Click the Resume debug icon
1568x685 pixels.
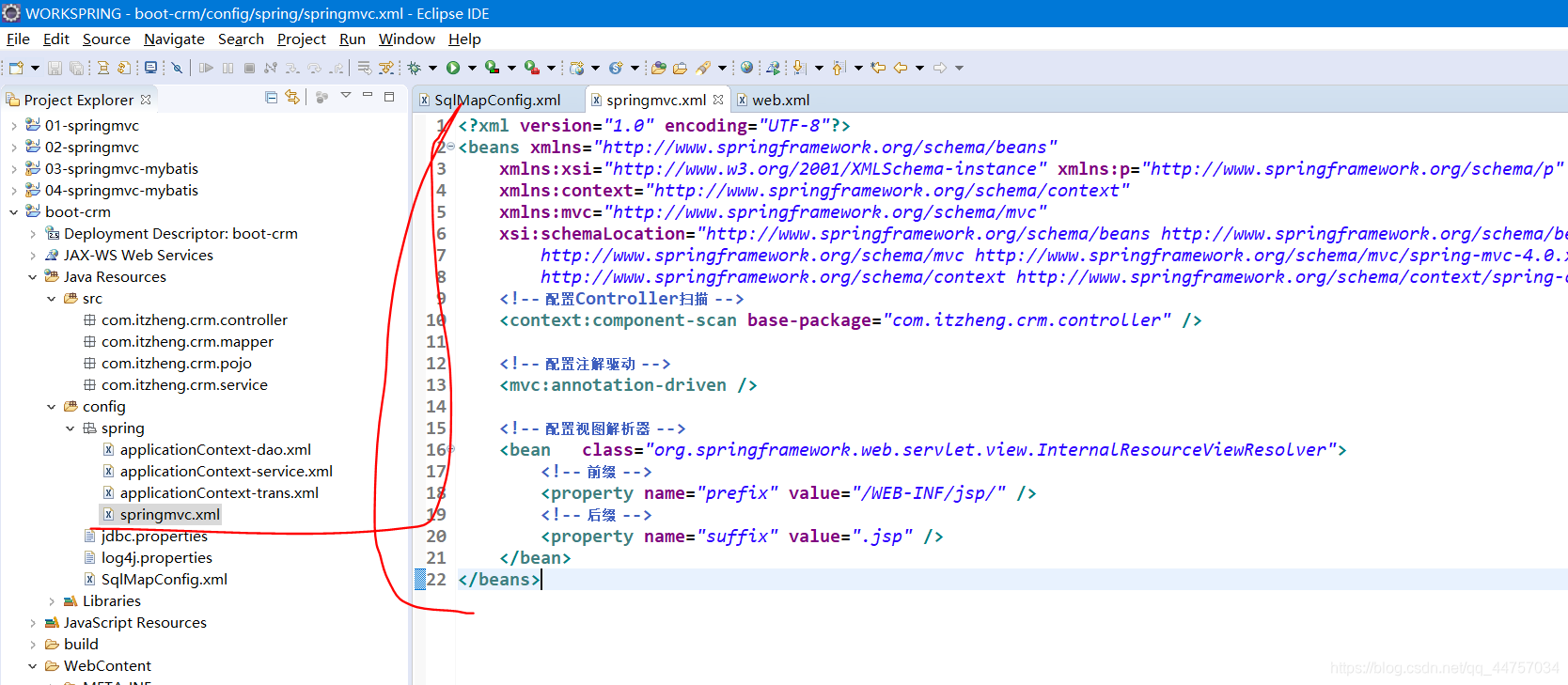[x=206, y=68]
